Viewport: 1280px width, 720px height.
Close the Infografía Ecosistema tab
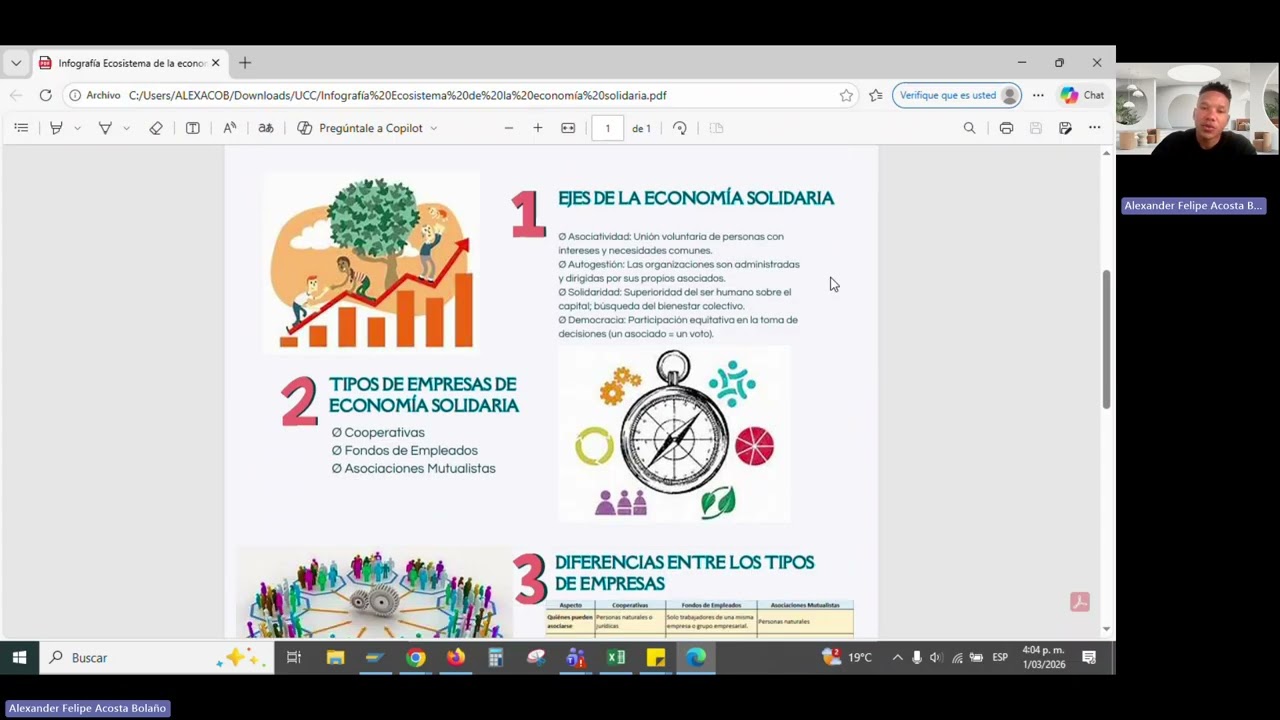pos(215,63)
